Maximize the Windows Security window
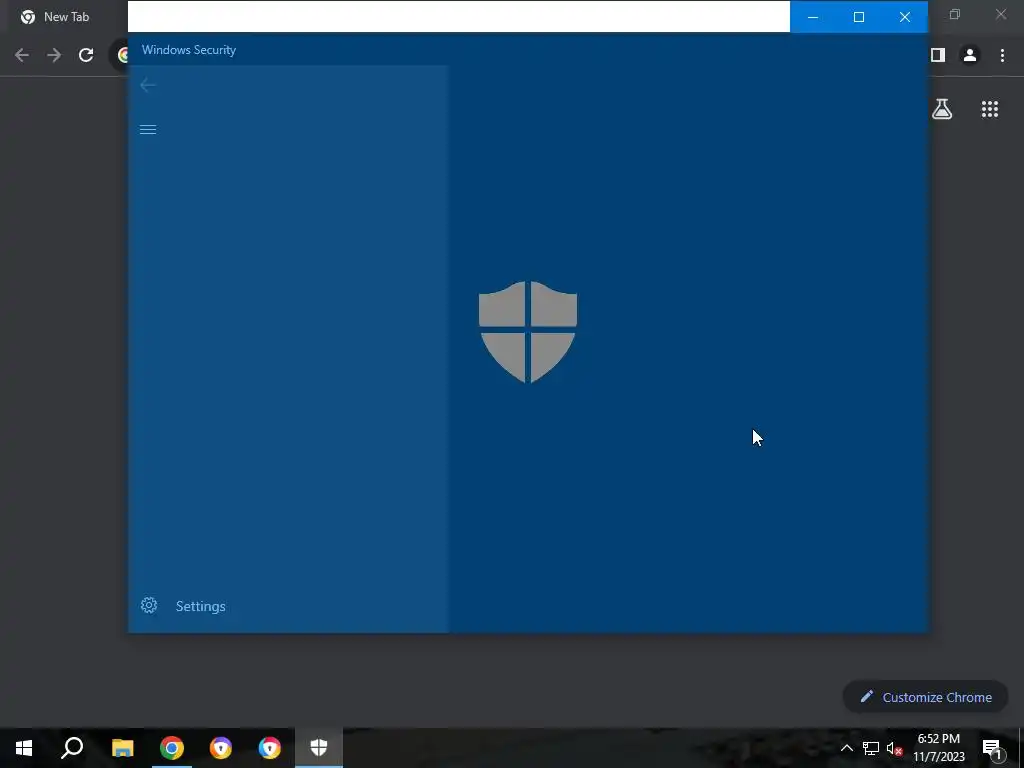The height and width of the screenshot is (768, 1024). click(859, 17)
